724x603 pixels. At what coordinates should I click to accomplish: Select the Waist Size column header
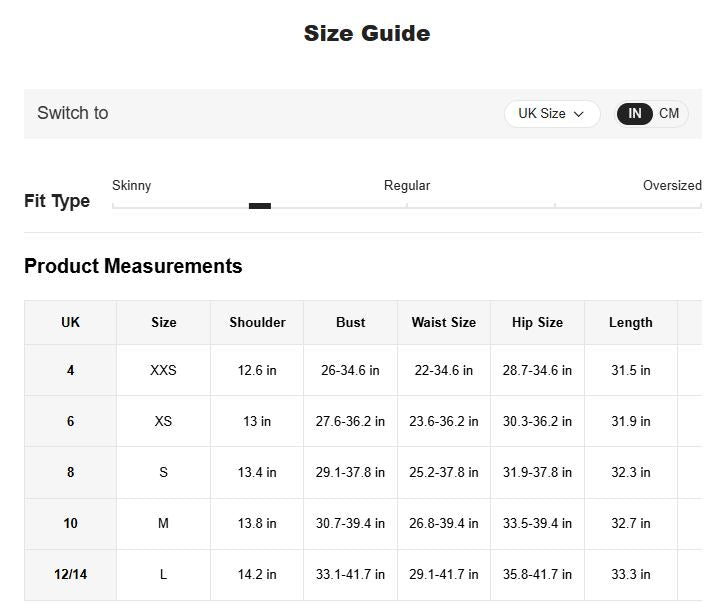tap(444, 322)
